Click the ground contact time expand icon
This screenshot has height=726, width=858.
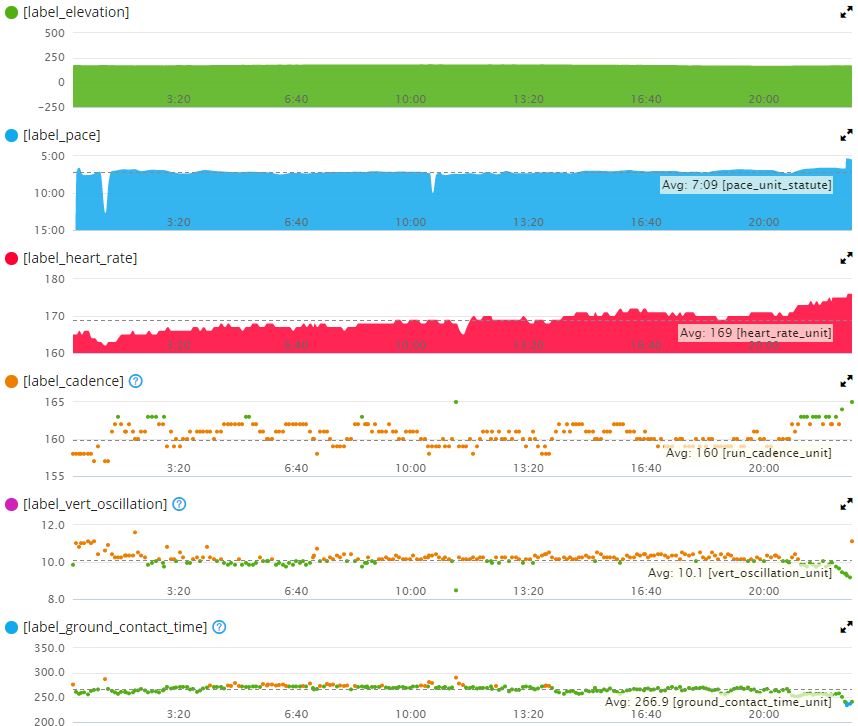pyautogui.click(x=846, y=627)
